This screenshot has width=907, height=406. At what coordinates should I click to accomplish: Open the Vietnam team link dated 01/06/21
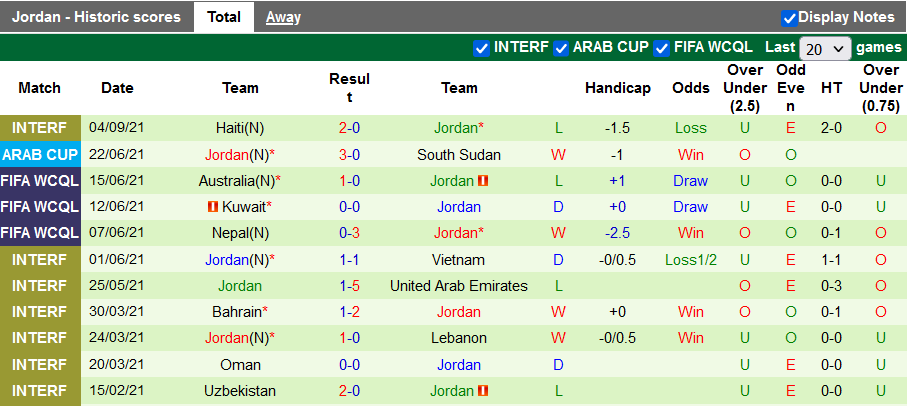coord(459,260)
